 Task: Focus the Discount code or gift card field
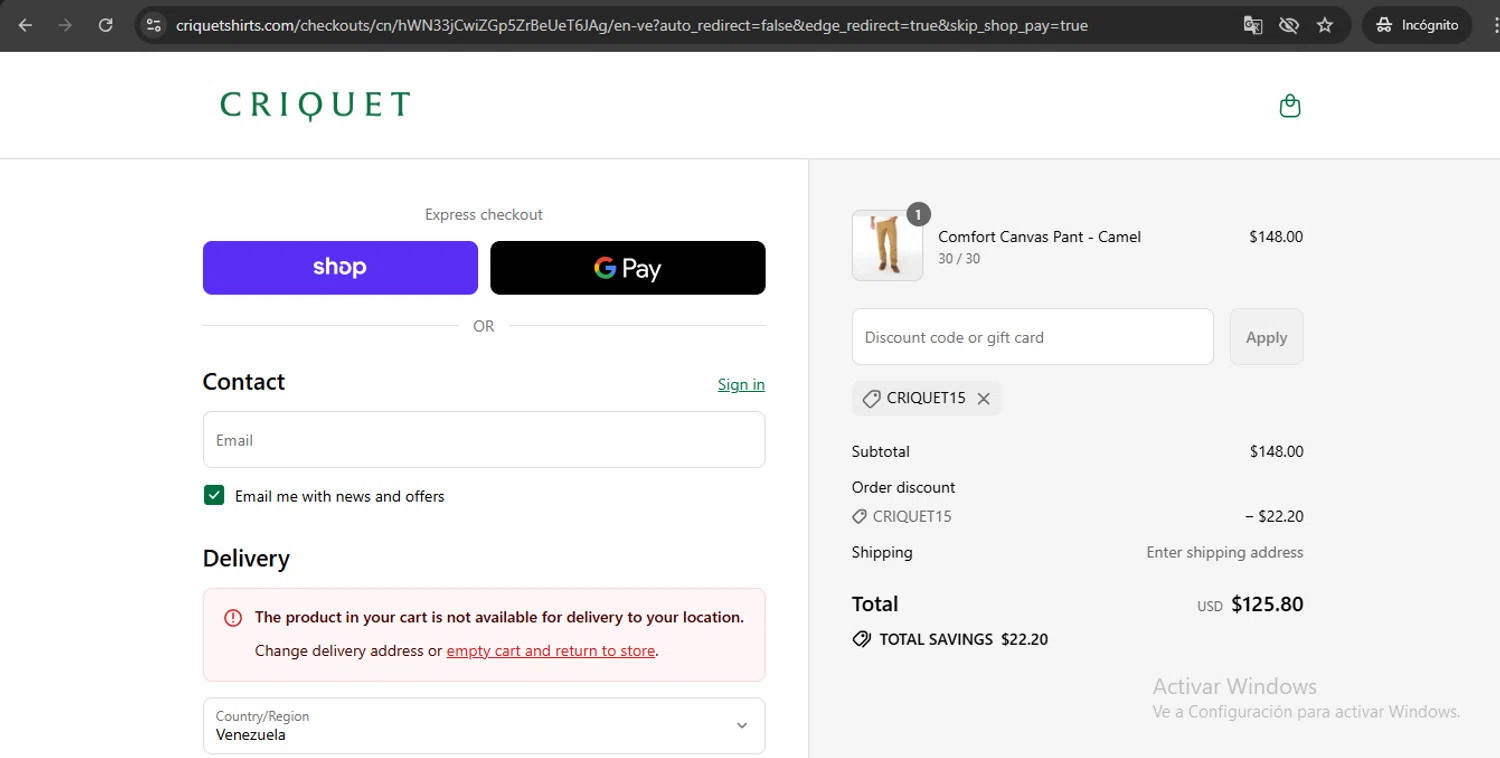coord(1032,337)
